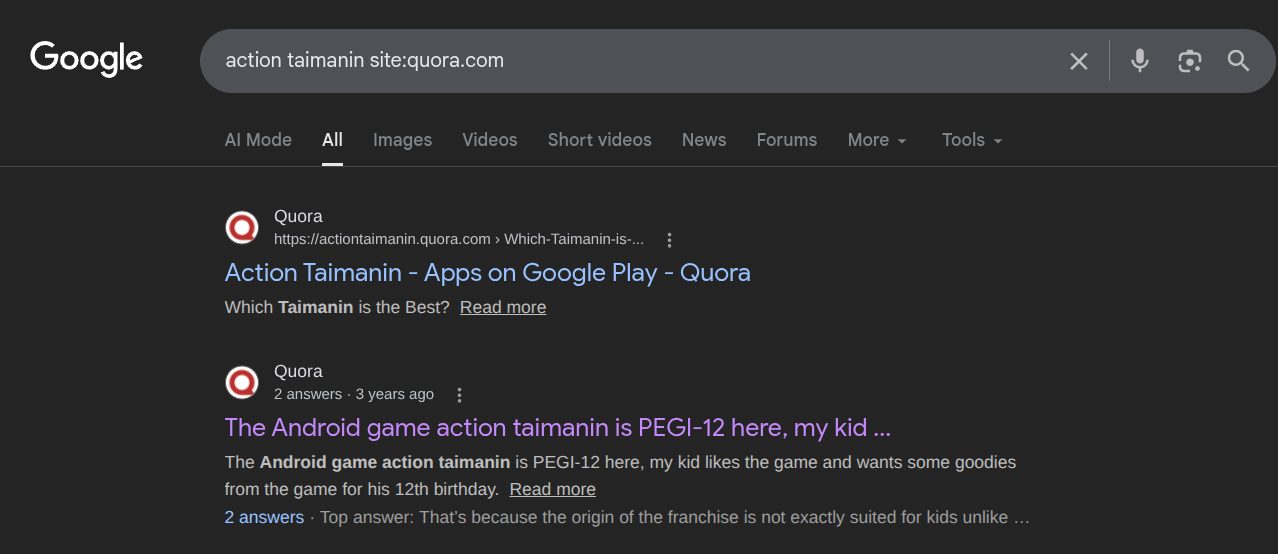Open the three-dot menu beside '3 years ago'

coord(459,395)
